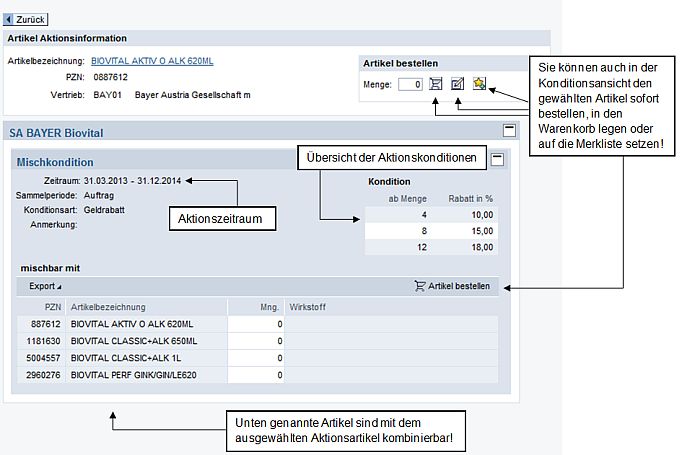Click the ab Menge 12 condition cell
Viewport: 680px width, 455px height.
point(422,247)
